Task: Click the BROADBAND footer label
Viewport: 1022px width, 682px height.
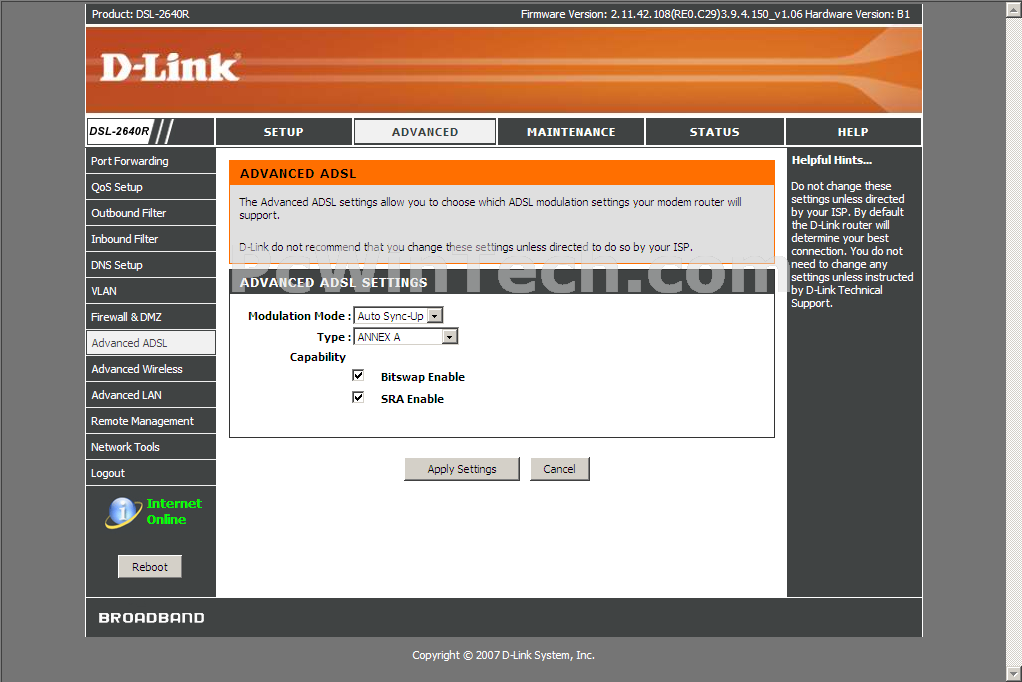Action: (151, 618)
